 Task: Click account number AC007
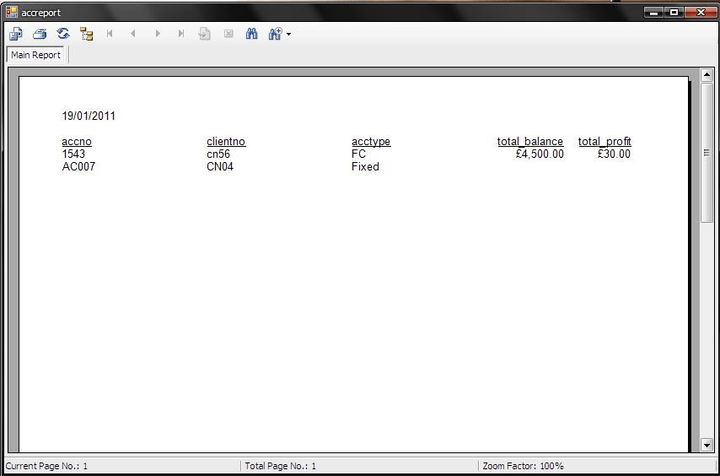(x=79, y=167)
